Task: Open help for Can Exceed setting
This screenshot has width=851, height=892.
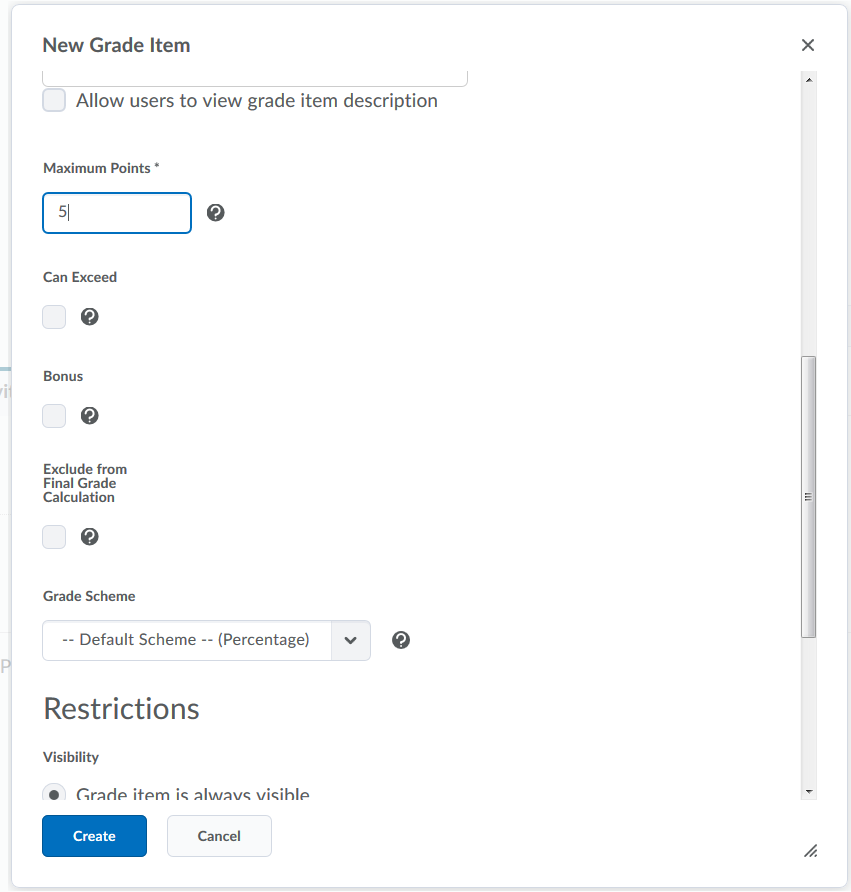Action: (89, 316)
